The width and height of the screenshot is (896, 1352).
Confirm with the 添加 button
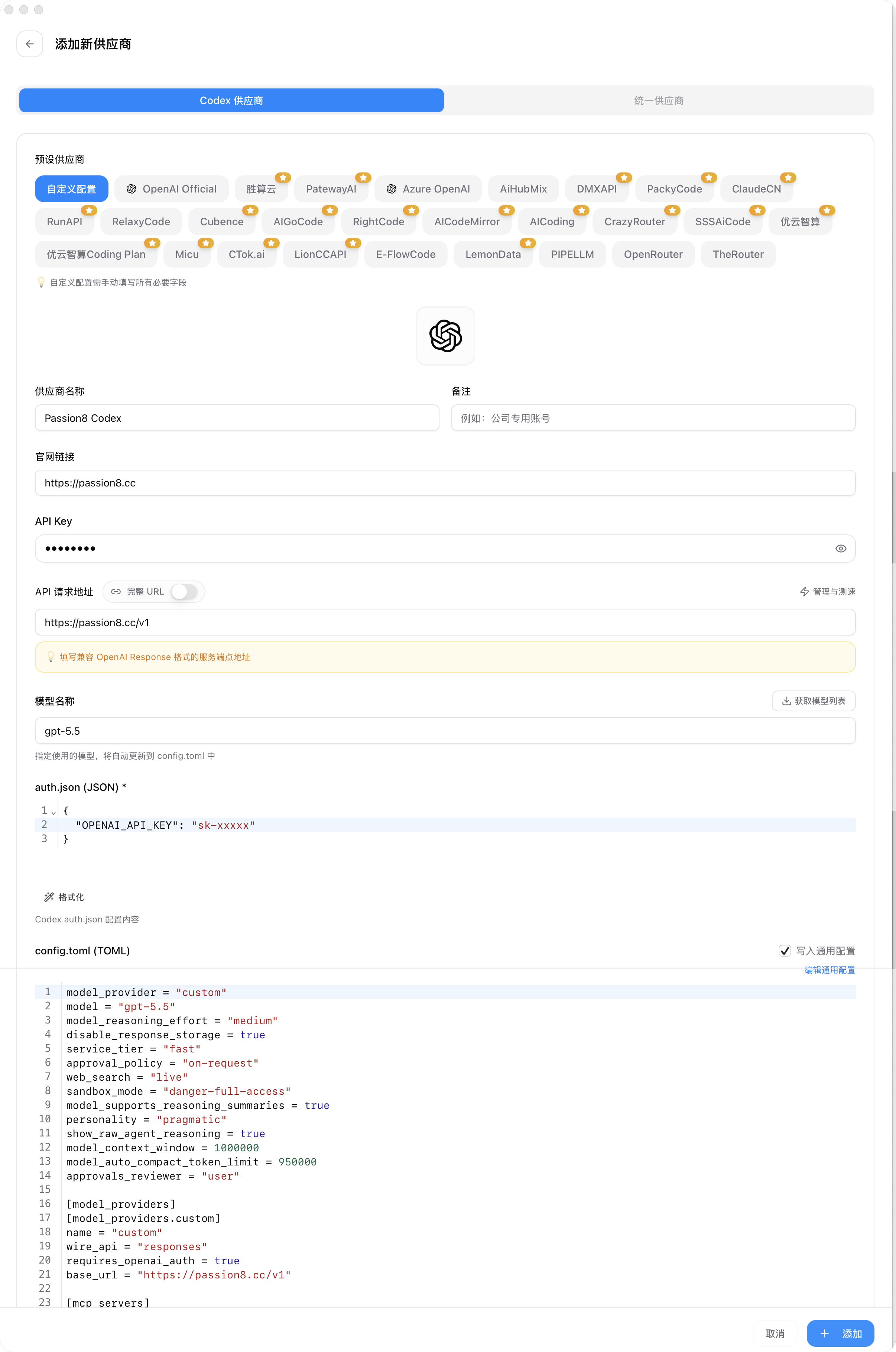click(x=840, y=1333)
